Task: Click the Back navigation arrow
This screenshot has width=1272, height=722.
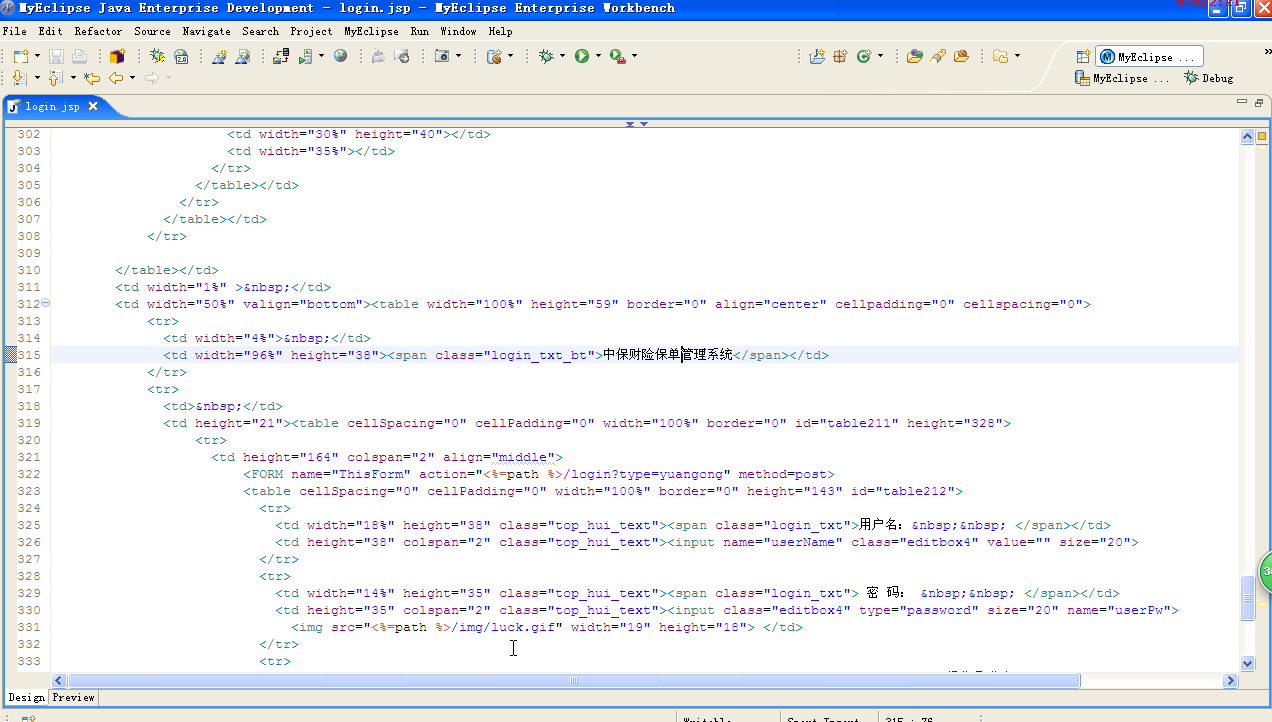Action: click(x=116, y=77)
